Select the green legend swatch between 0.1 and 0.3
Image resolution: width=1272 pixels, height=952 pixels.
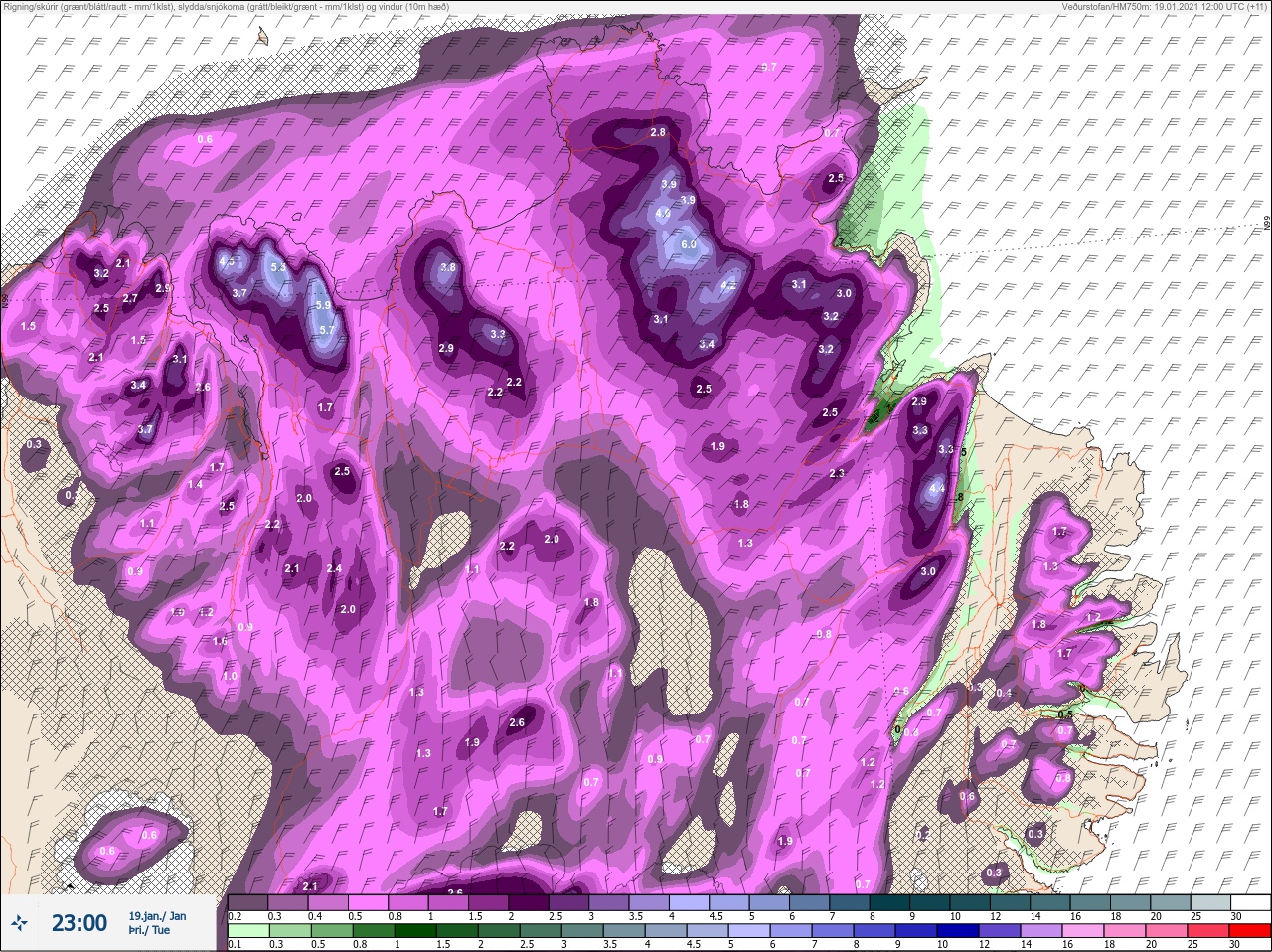coord(248,930)
